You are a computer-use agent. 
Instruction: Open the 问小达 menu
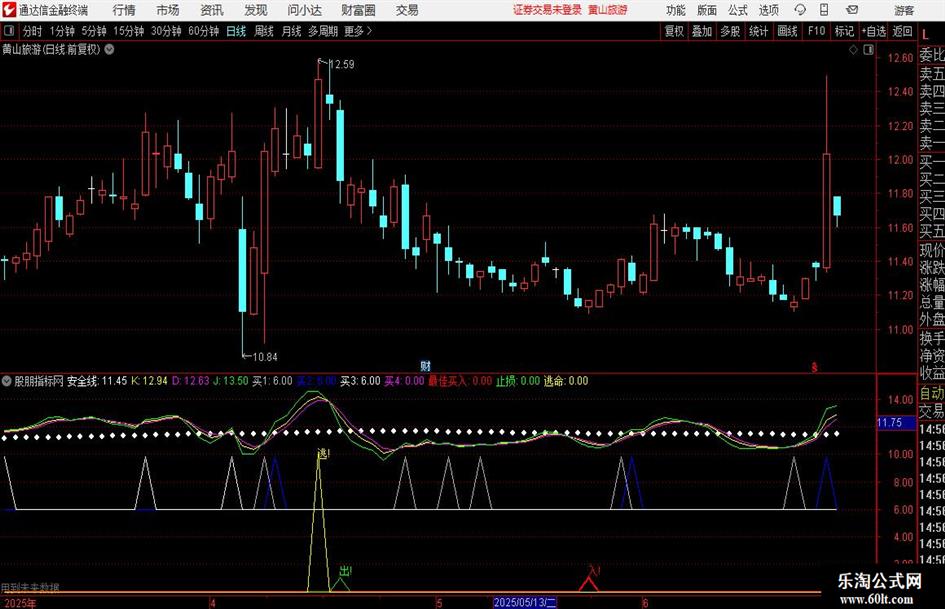[304, 10]
